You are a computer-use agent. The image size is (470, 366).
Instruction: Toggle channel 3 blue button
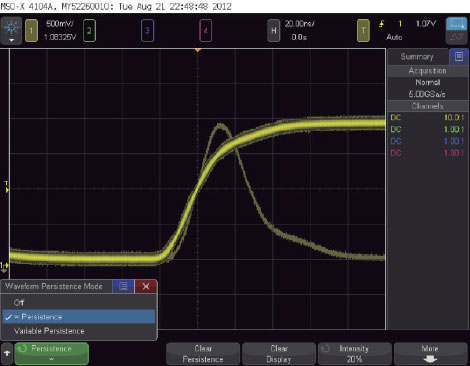click(x=147, y=31)
